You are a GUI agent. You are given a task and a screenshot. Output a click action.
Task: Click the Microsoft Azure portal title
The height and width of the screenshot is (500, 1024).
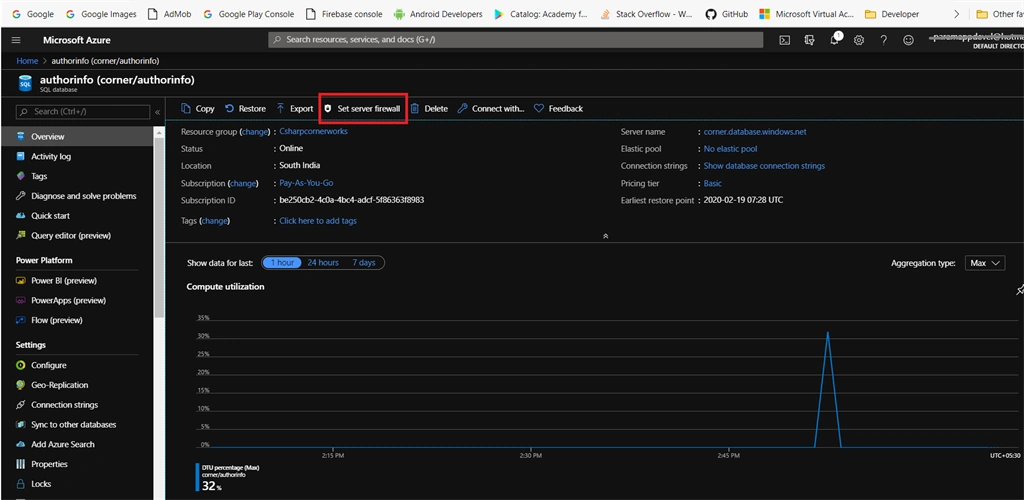(76, 40)
